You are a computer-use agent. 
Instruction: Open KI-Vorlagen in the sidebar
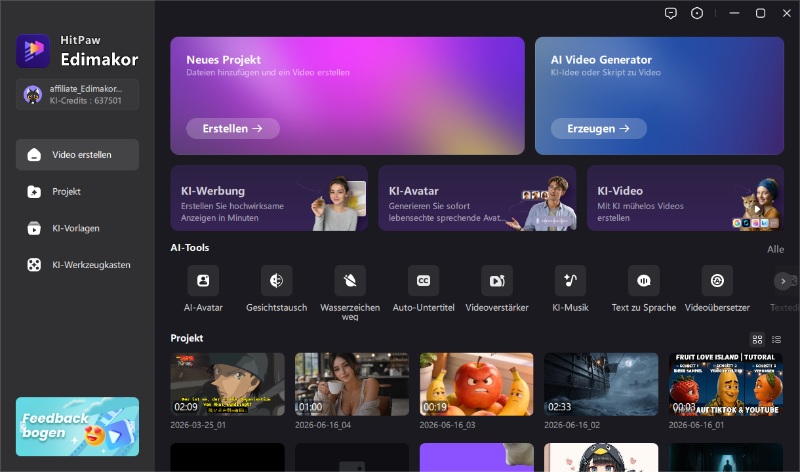coord(78,229)
